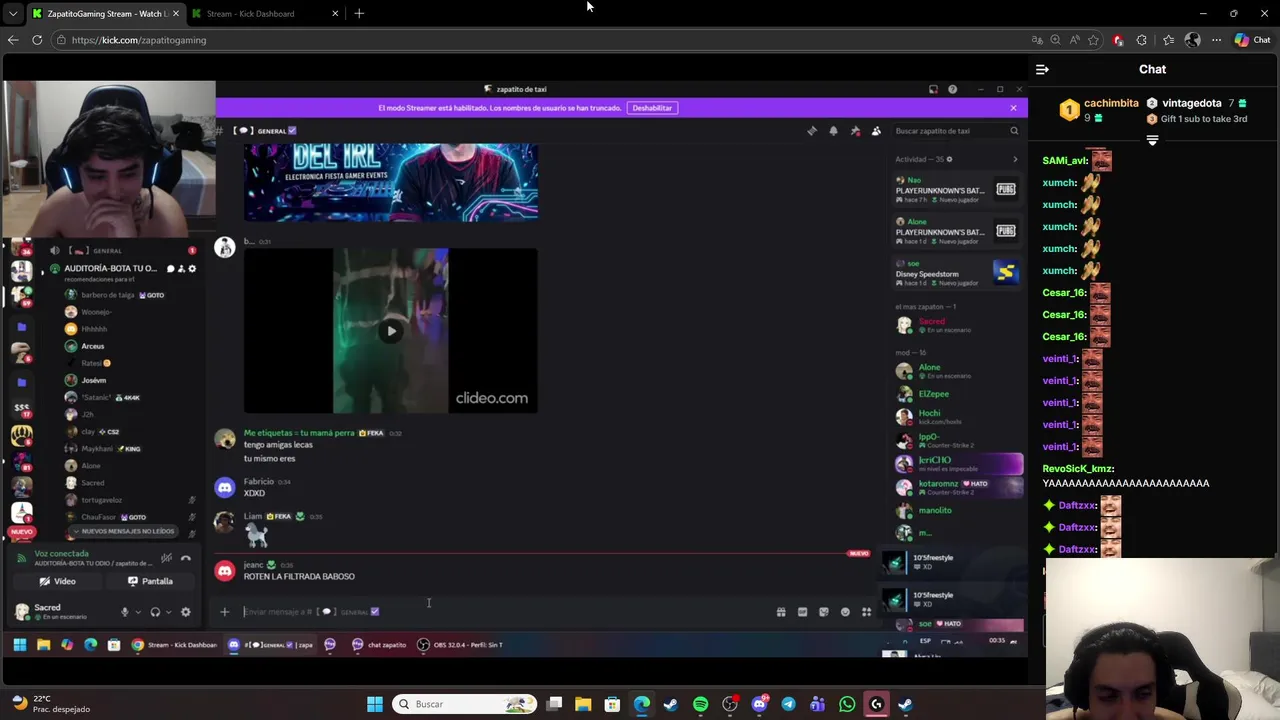Click the plus attachment button in message bar
Screen dimensions: 1280x720
click(x=225, y=612)
